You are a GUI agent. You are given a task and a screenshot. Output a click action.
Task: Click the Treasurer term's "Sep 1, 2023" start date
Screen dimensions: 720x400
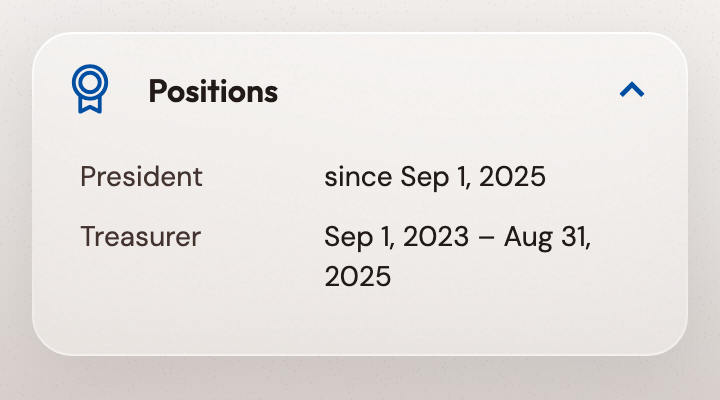[x=396, y=237]
